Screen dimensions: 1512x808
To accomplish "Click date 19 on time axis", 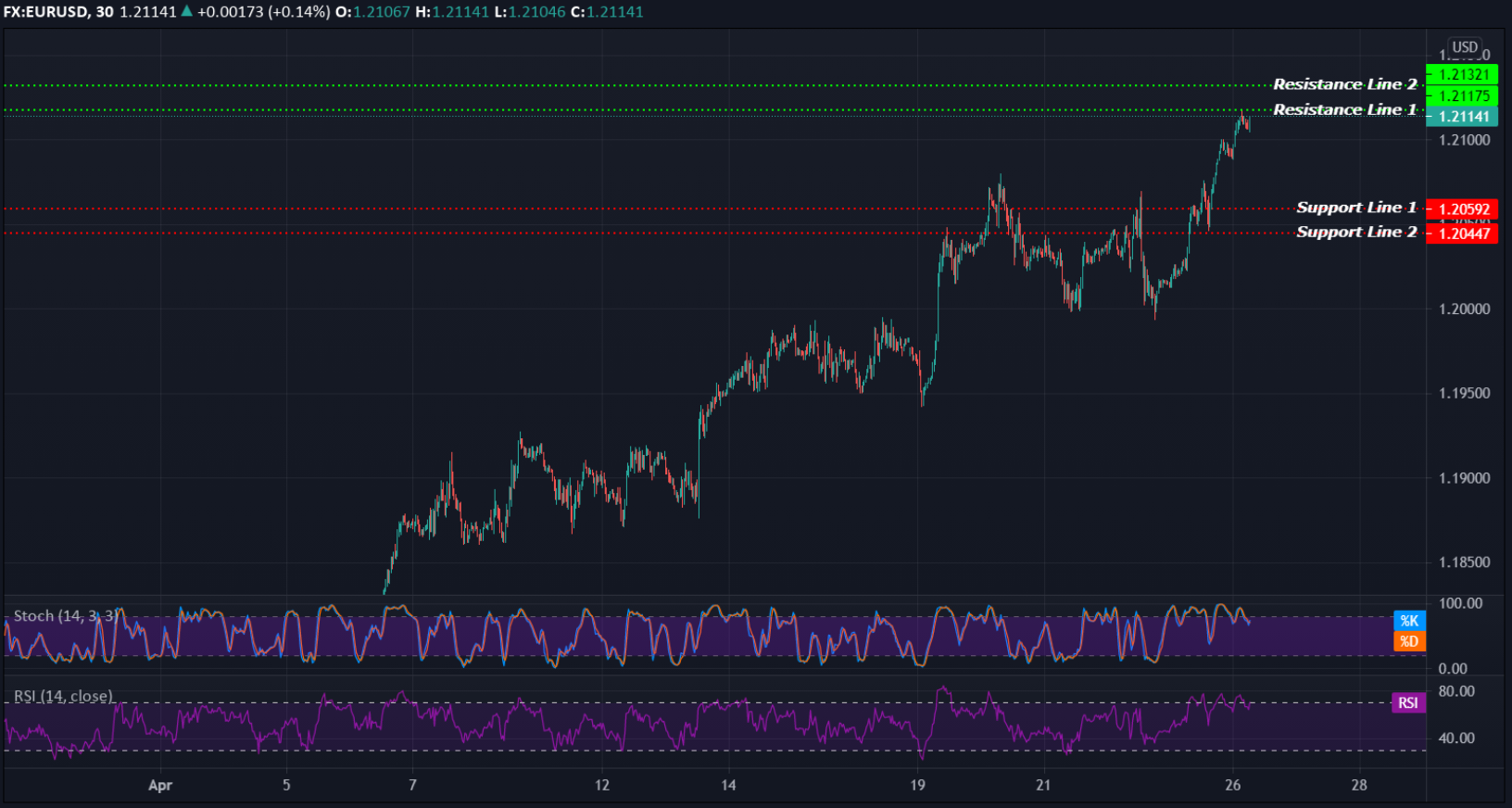I will pos(917,785).
